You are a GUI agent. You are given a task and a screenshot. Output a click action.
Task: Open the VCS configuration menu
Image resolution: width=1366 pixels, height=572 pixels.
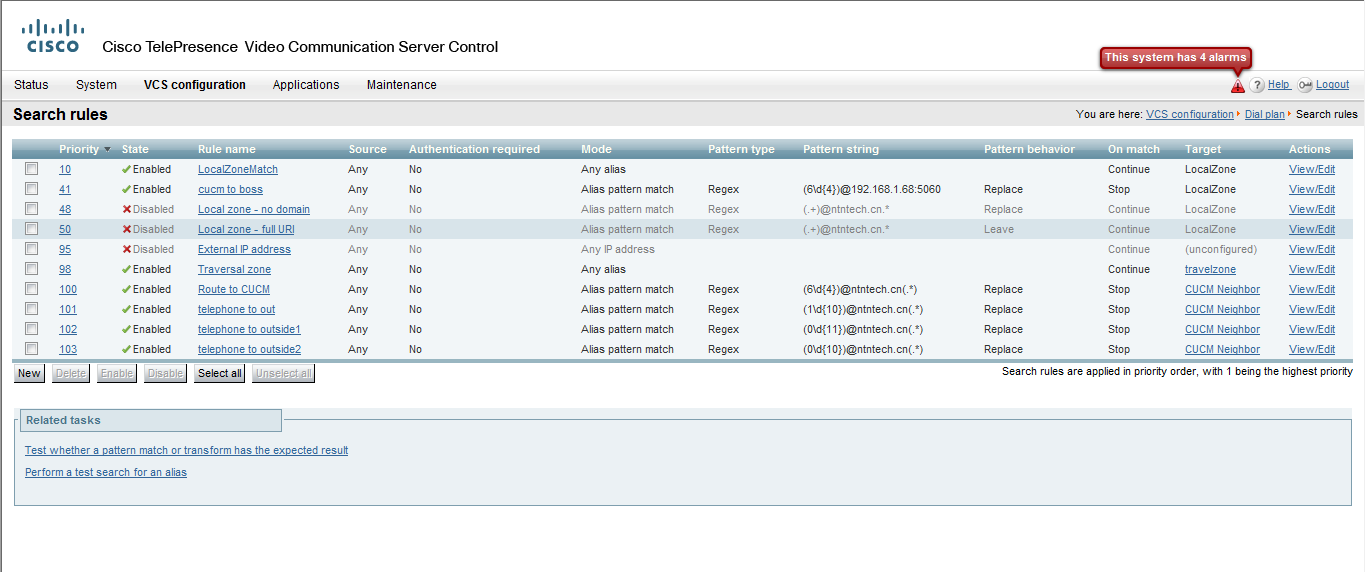coord(195,85)
